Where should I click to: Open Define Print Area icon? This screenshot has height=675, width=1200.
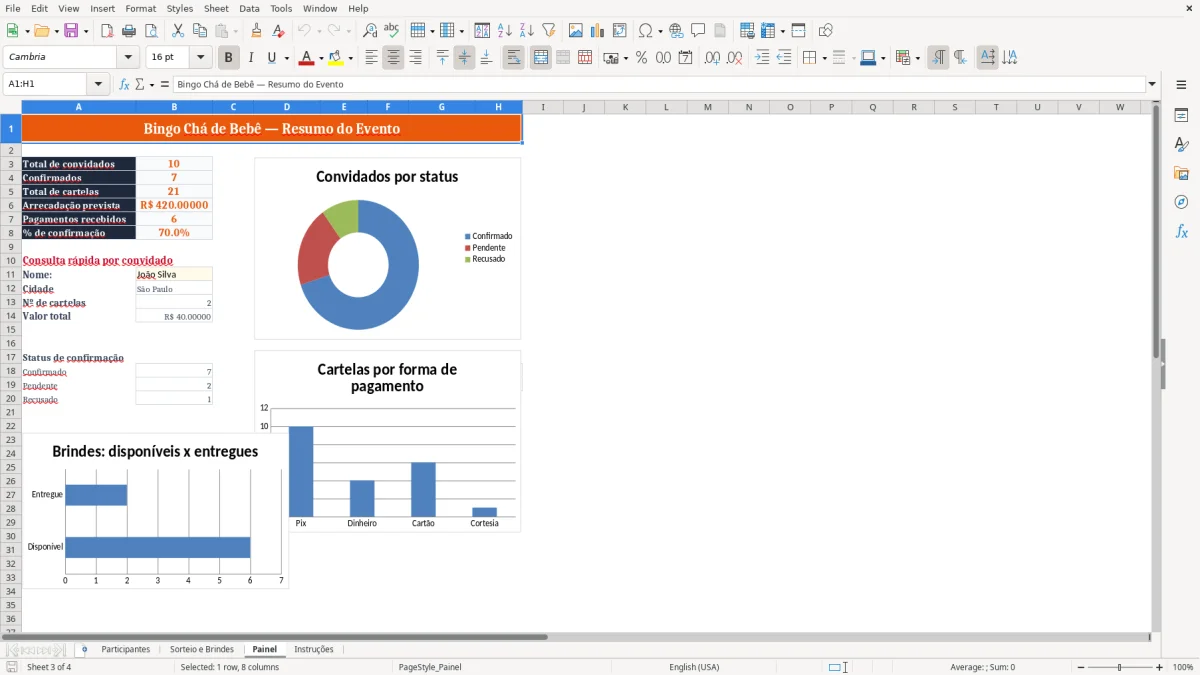click(x=747, y=31)
